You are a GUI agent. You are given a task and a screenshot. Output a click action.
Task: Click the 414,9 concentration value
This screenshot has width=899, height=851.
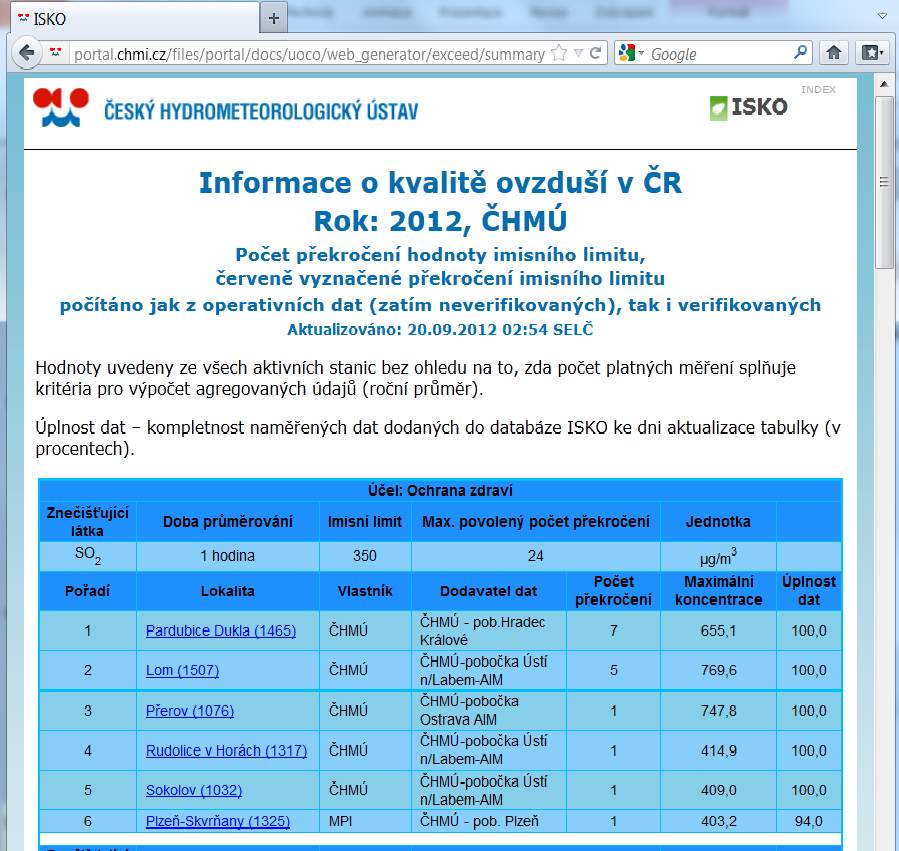coord(718,751)
